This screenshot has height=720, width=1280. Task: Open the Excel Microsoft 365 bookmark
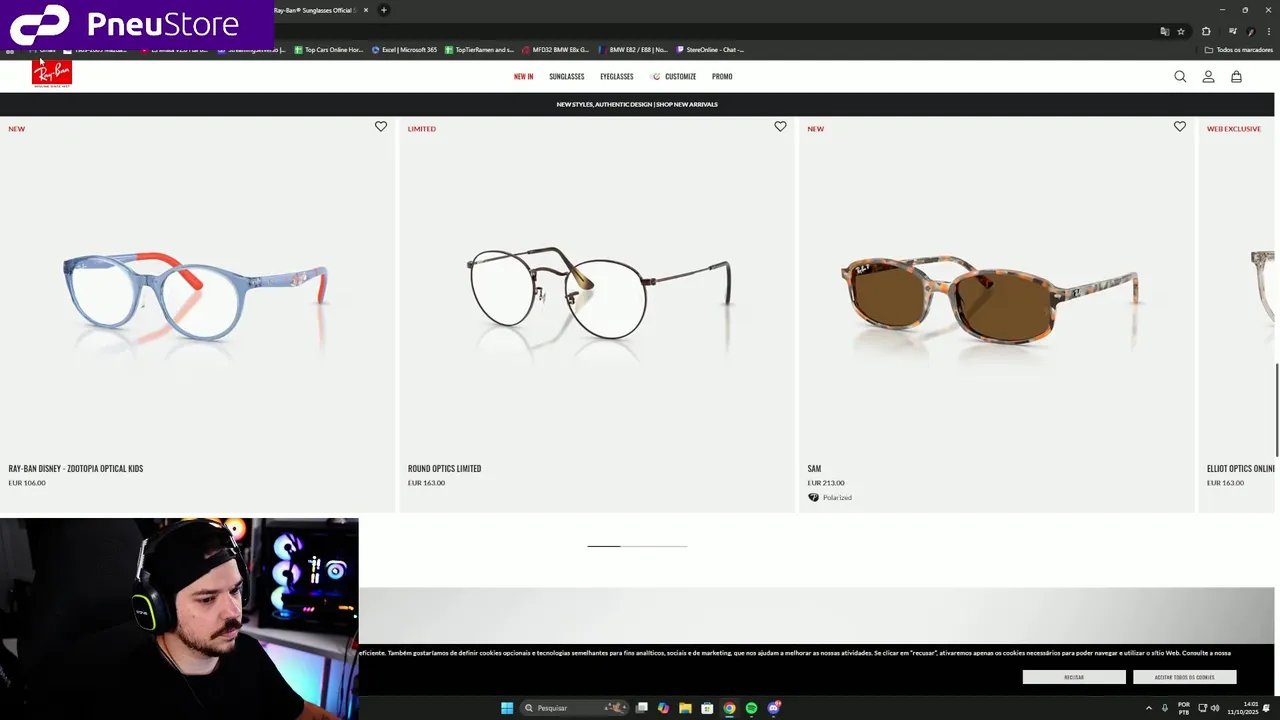404,49
